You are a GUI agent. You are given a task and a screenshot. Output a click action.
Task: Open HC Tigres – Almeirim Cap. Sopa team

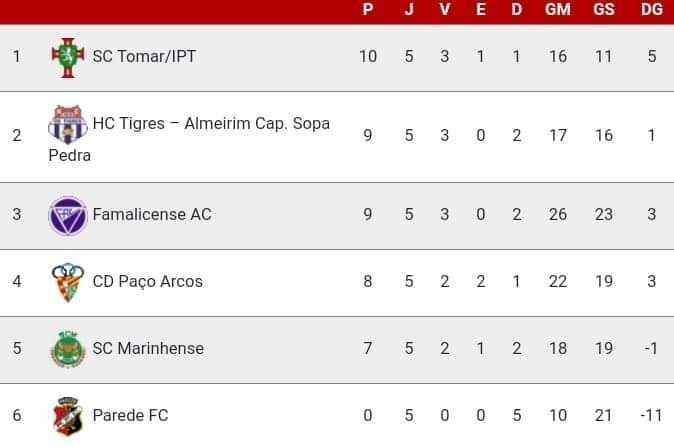pos(211,124)
